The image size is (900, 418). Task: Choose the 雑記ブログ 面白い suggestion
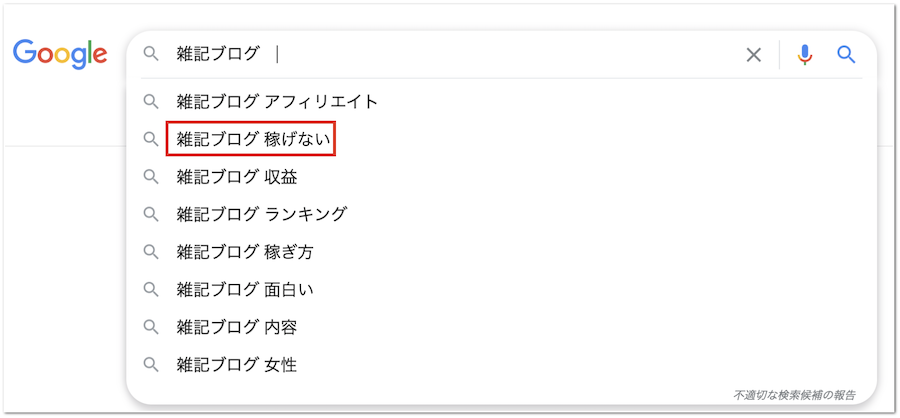coord(245,290)
